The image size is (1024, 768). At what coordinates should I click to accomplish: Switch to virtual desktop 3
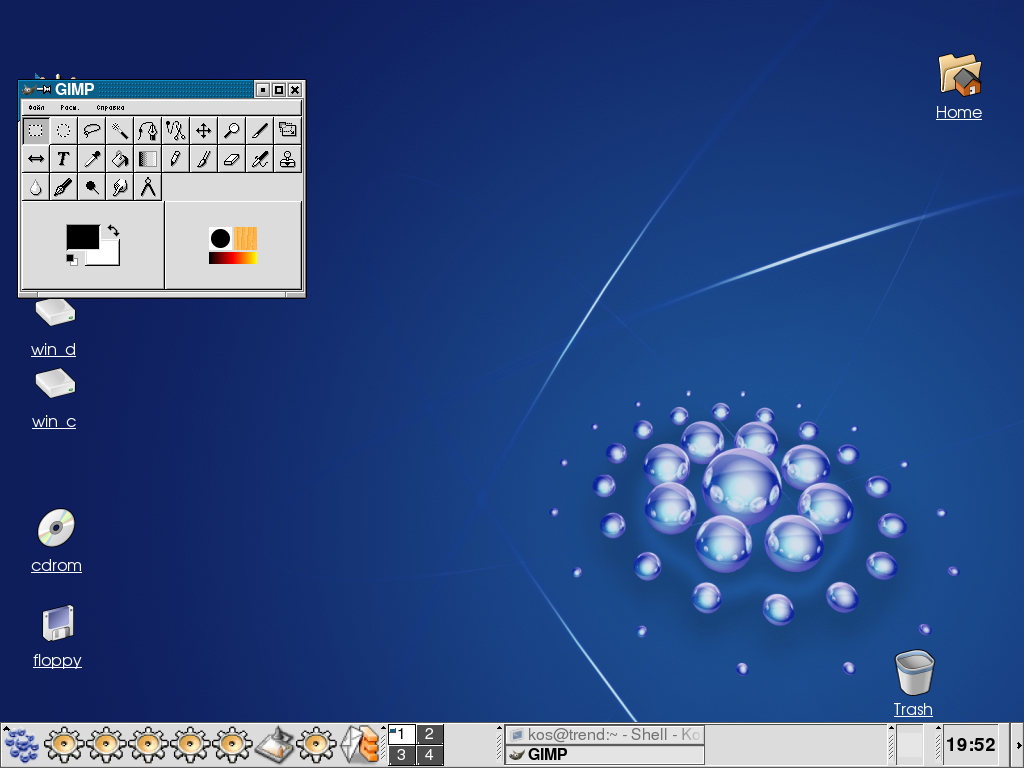402,755
